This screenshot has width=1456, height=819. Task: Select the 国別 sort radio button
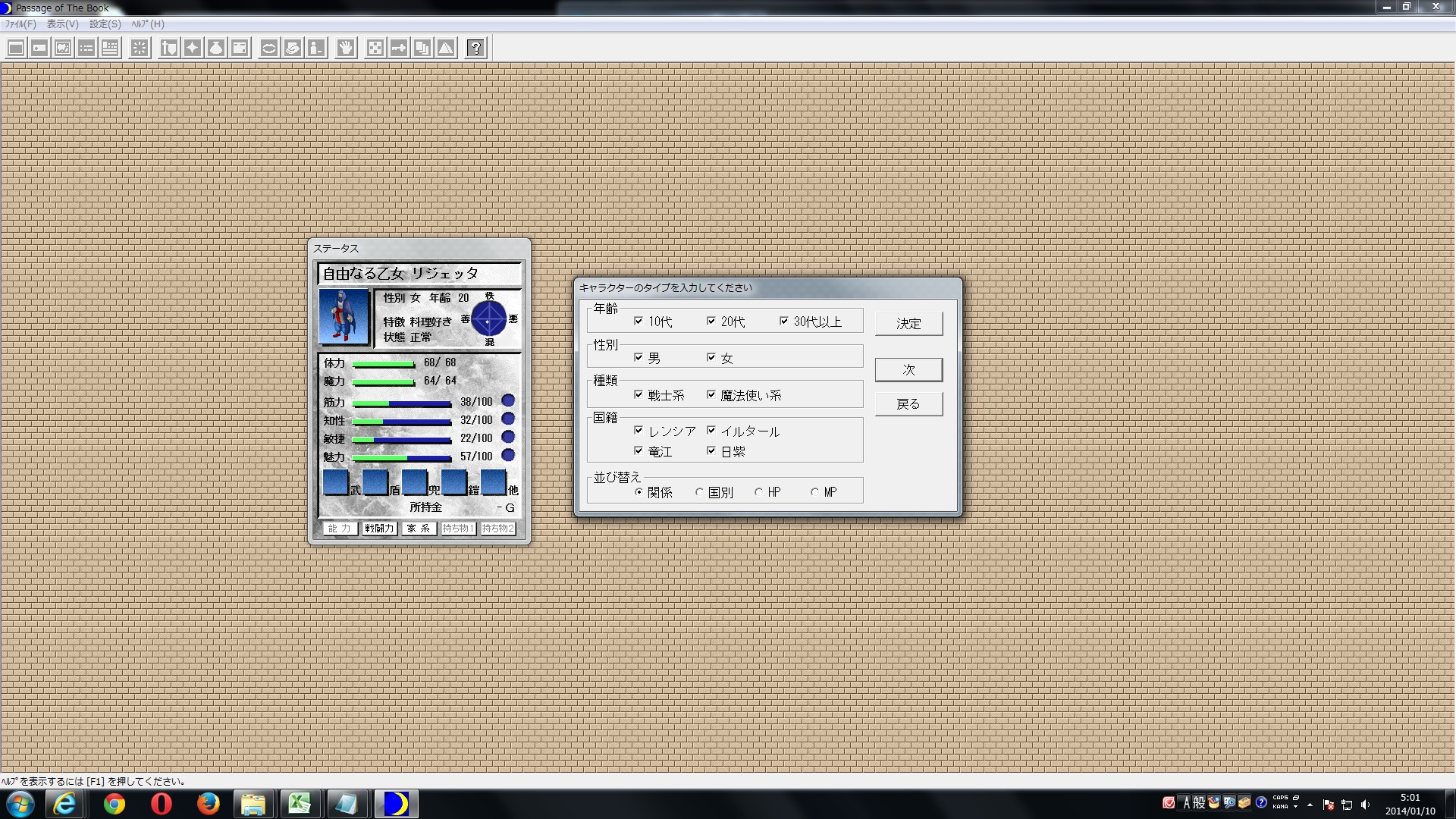click(699, 491)
